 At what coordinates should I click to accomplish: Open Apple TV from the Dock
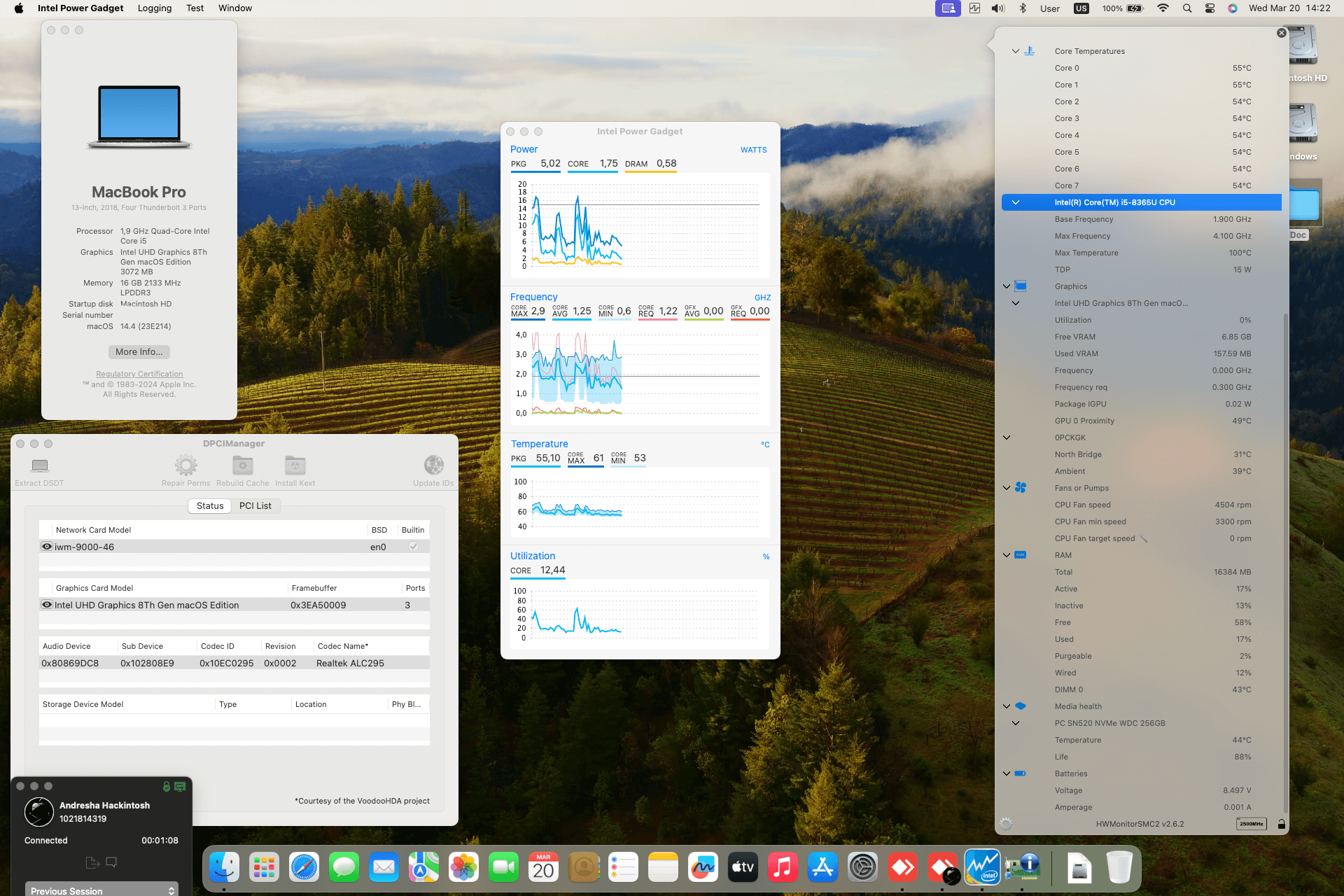743,868
